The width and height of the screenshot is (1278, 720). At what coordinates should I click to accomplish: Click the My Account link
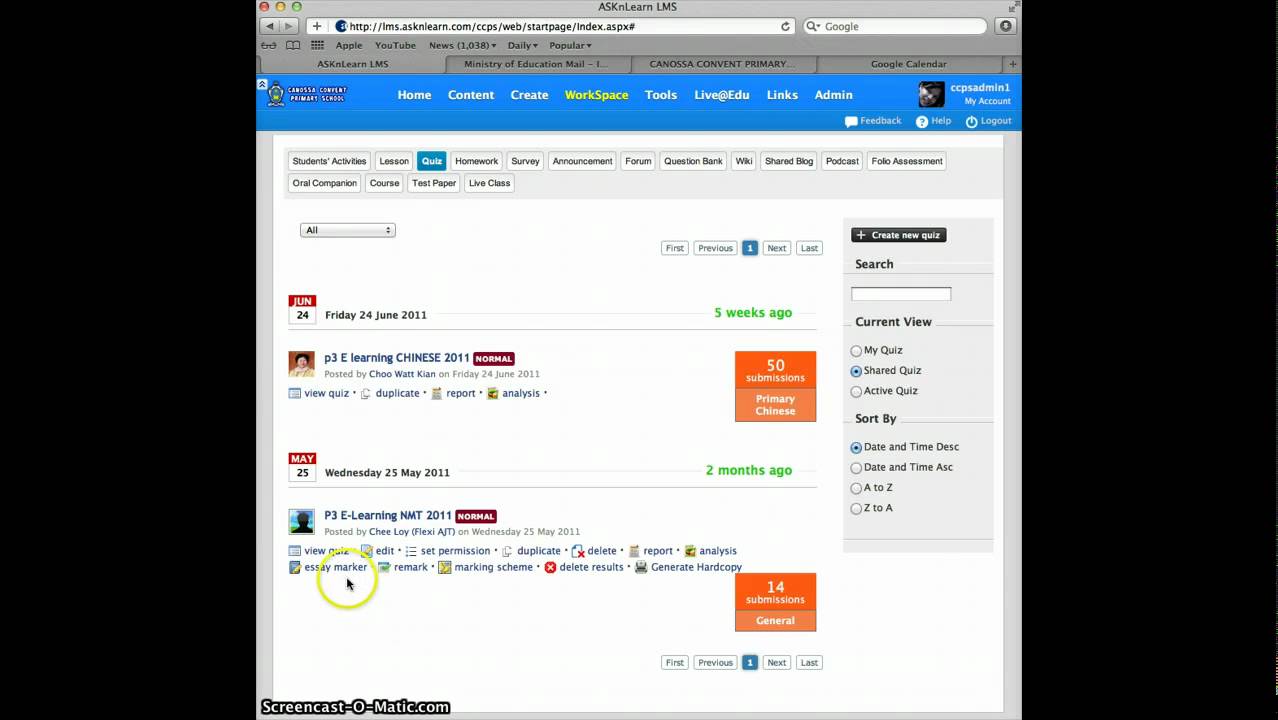987,101
